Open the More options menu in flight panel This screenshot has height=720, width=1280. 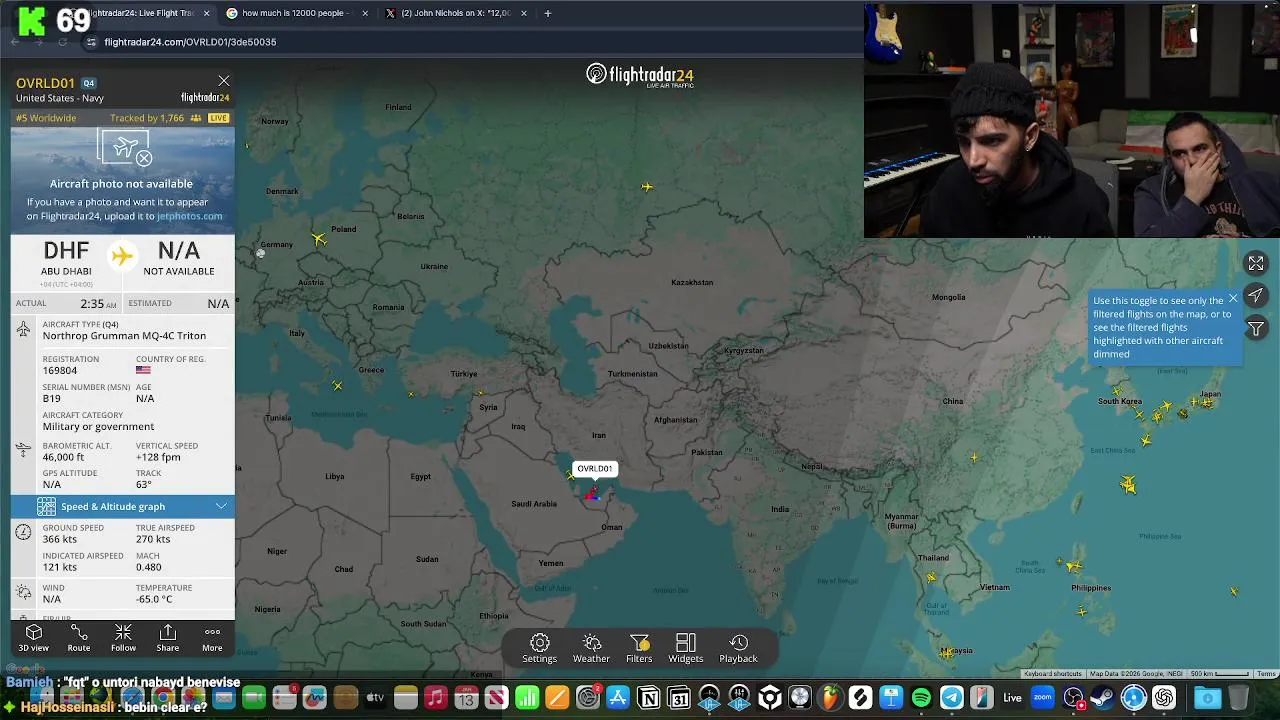click(x=212, y=638)
